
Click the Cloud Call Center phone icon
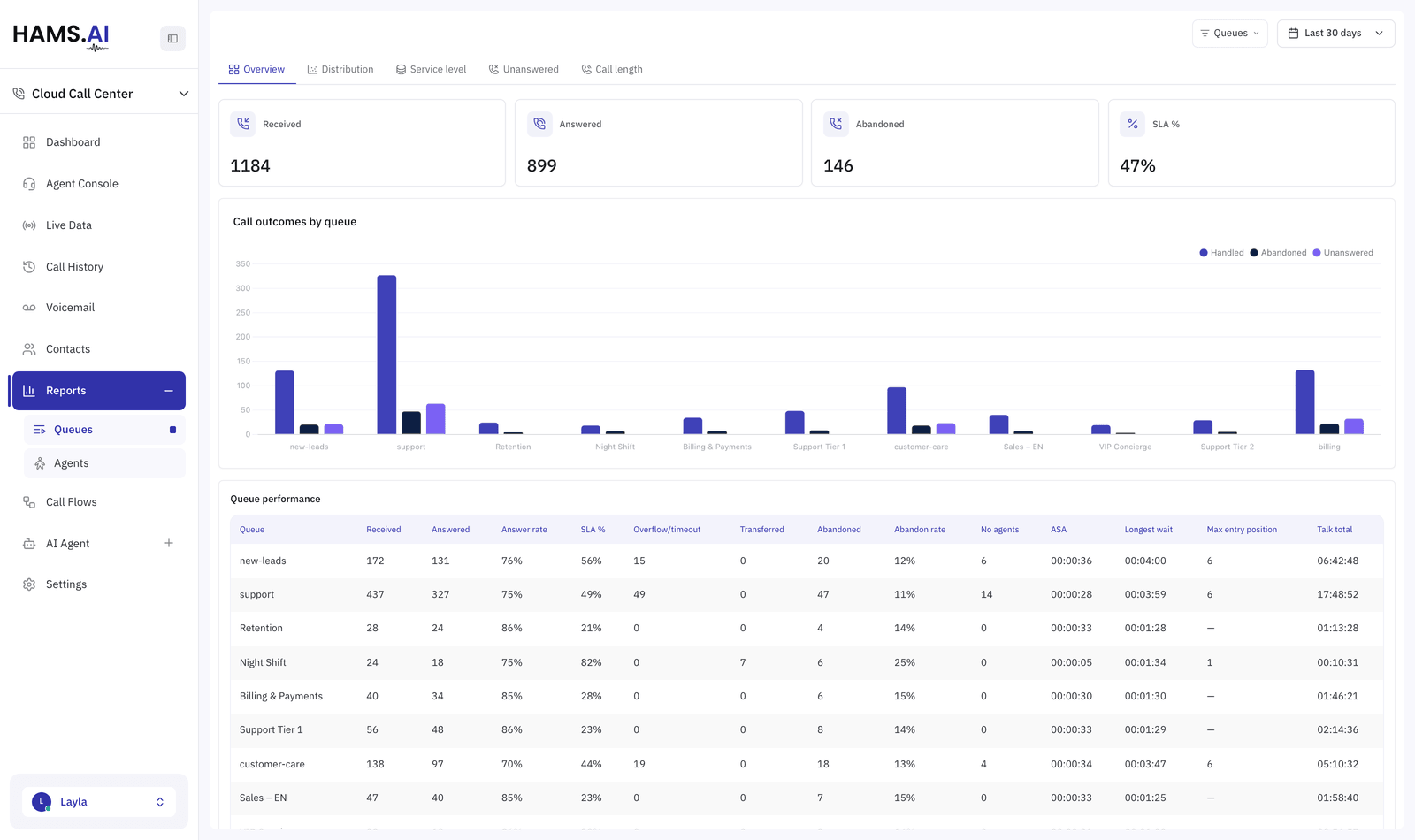(19, 94)
